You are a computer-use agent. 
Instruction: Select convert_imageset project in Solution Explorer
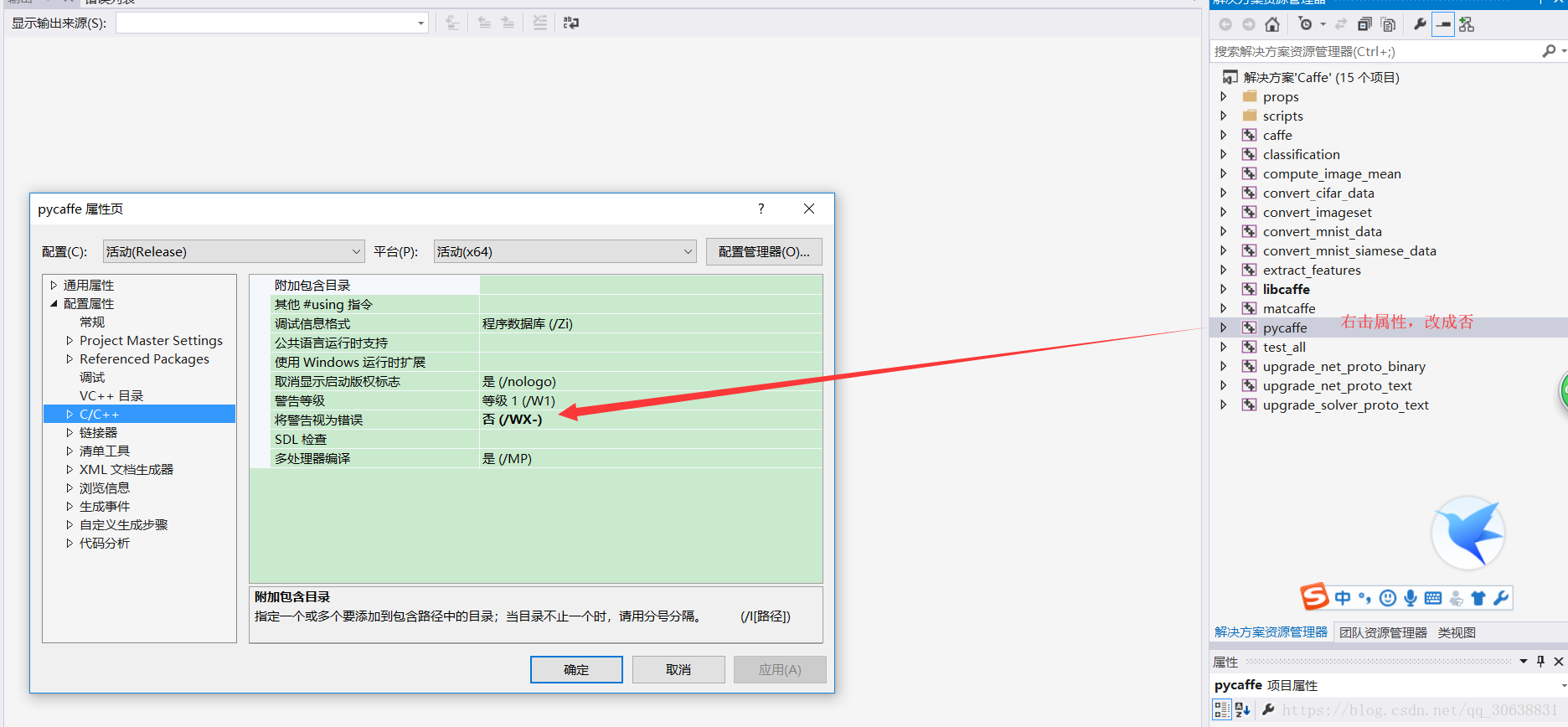[x=1317, y=212]
